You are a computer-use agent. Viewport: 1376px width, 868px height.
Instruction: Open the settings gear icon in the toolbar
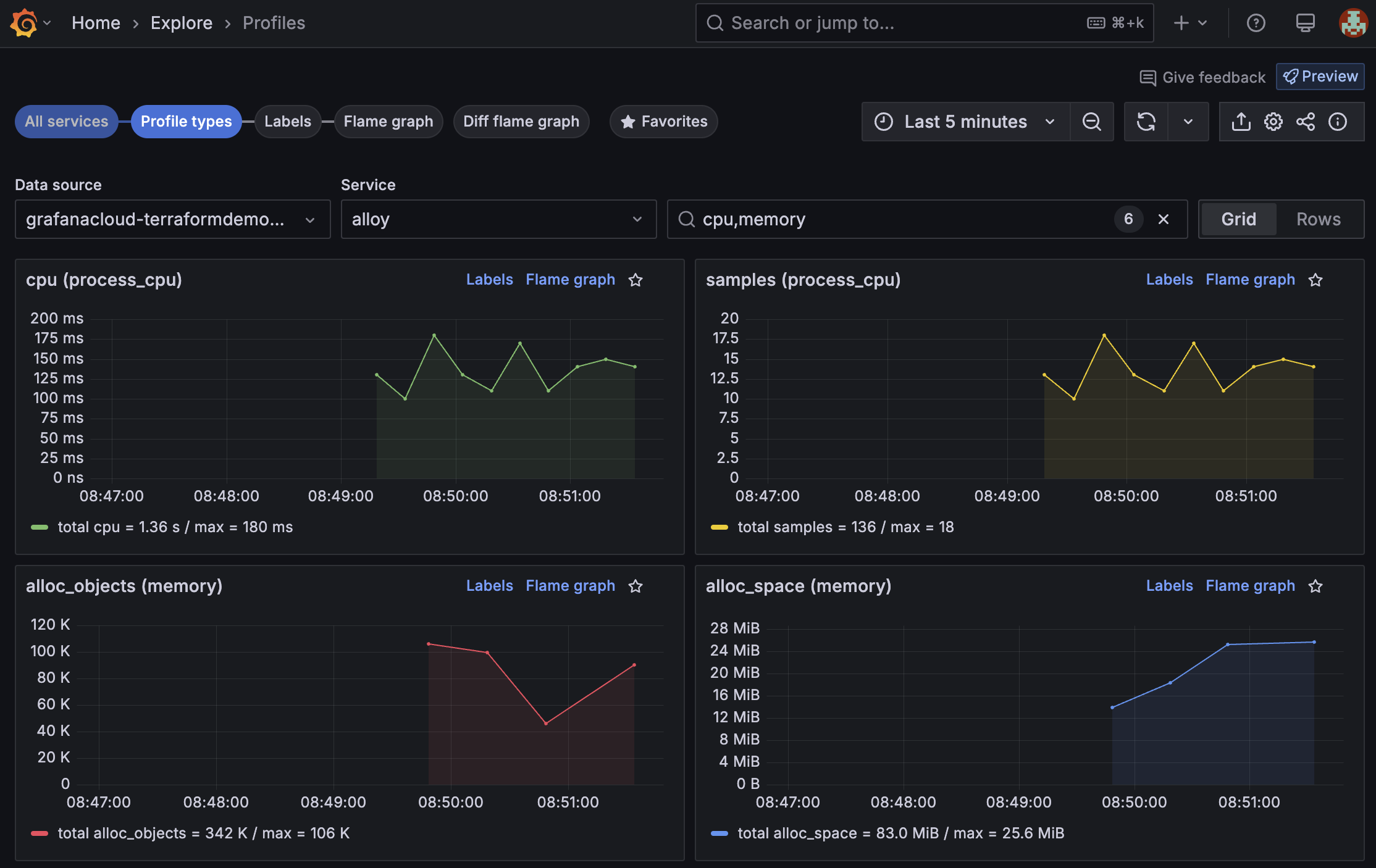(1273, 122)
